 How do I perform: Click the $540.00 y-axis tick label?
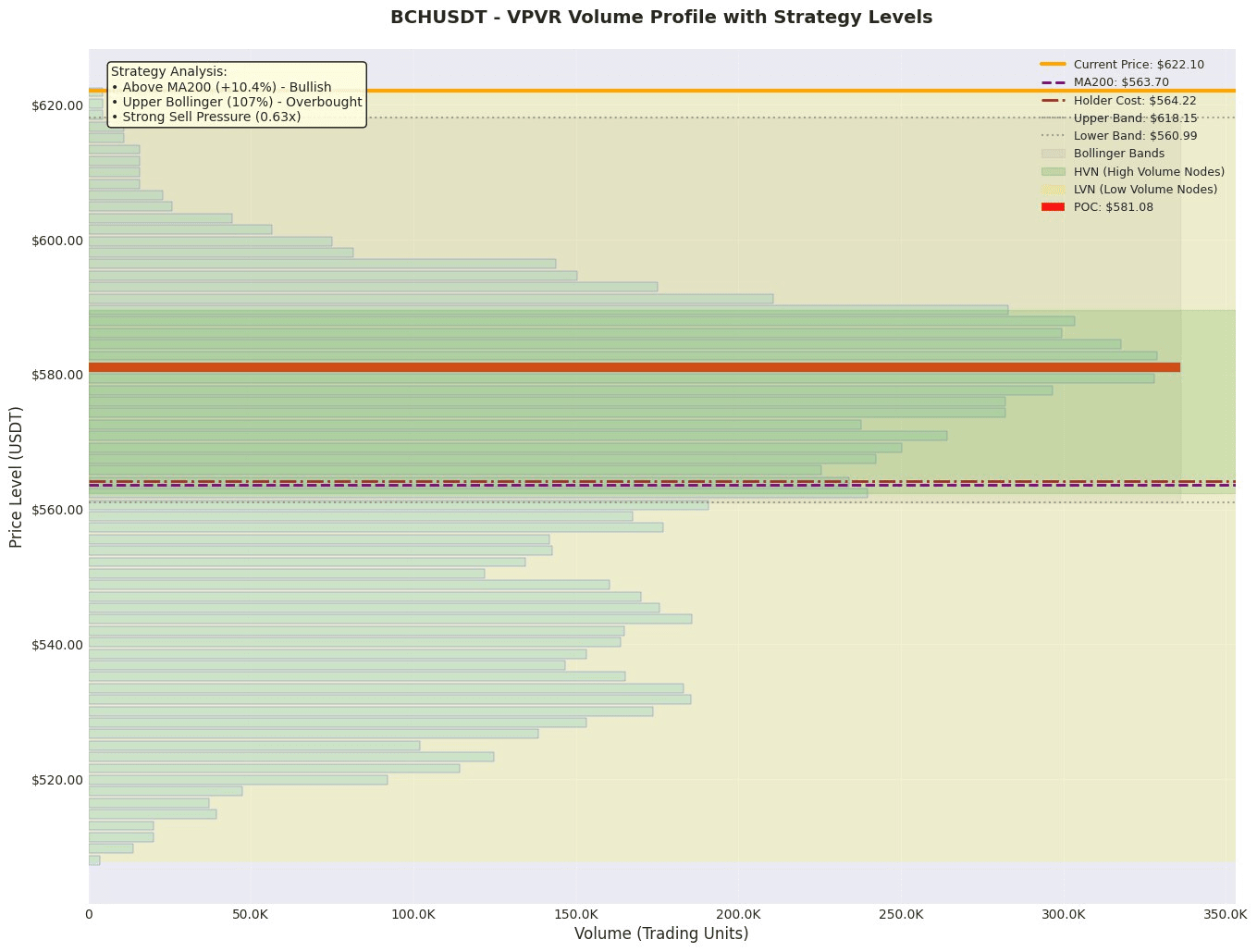pyautogui.click(x=57, y=645)
